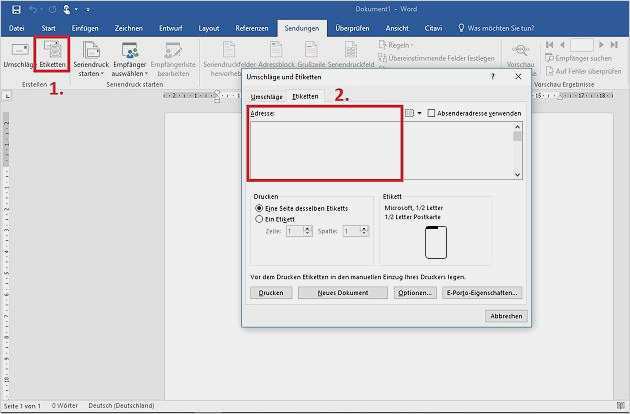Click the Empfänger auswählen icon
This screenshot has width=630, height=414.
(x=128, y=54)
